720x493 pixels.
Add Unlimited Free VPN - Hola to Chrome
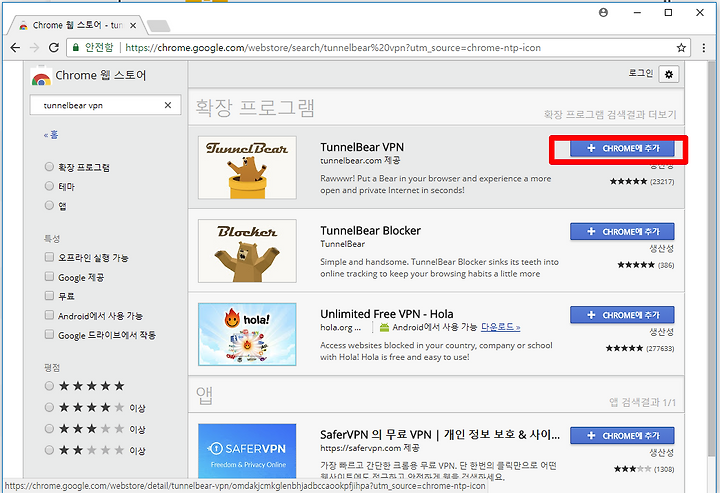(x=622, y=315)
